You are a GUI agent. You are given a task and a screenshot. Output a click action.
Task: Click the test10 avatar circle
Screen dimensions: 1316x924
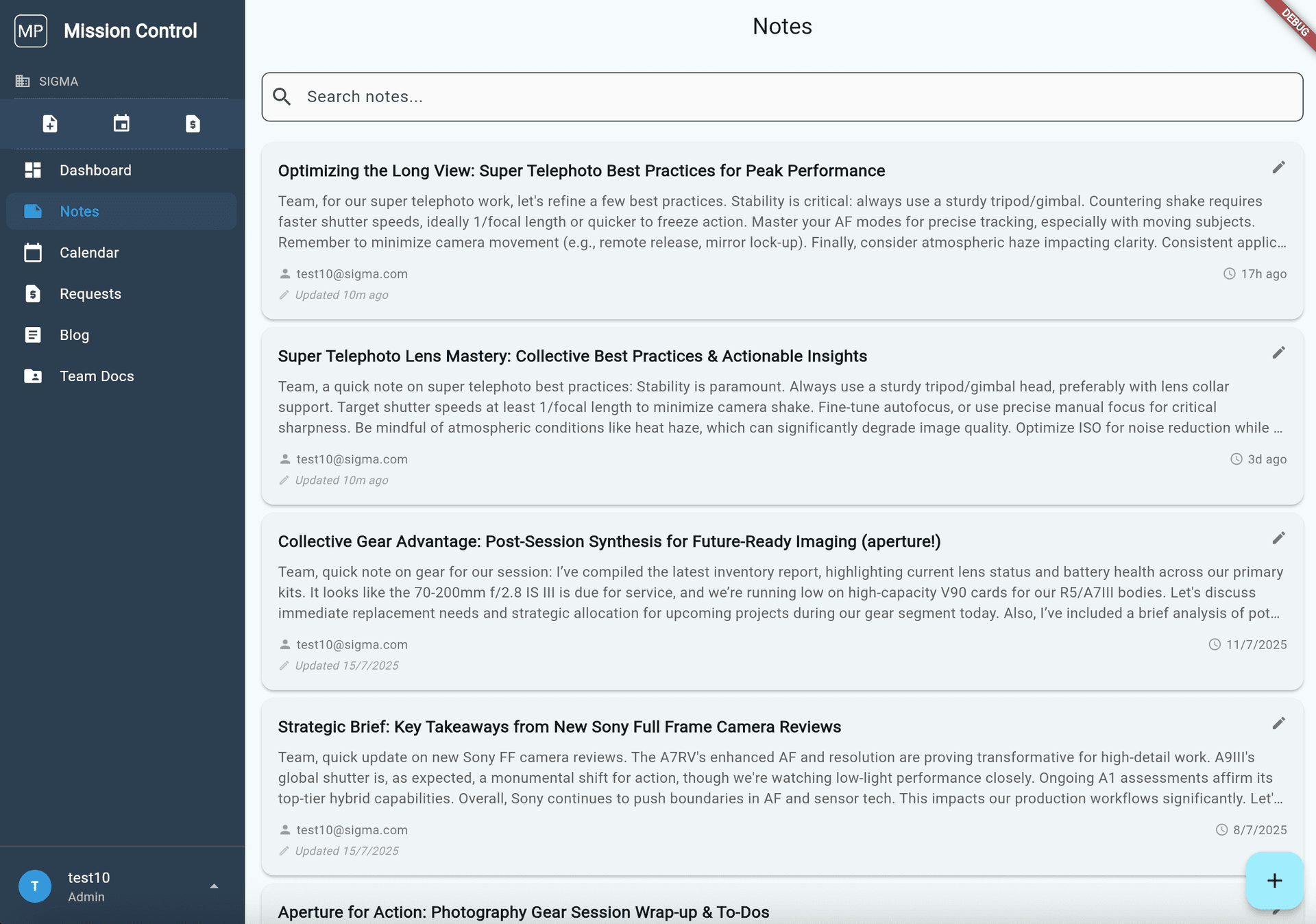click(35, 886)
